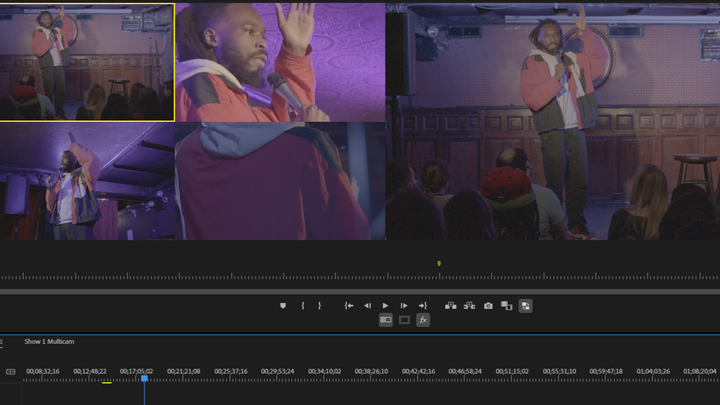Play the multicam sequence
Screen dimensions: 720x405
click(385, 306)
